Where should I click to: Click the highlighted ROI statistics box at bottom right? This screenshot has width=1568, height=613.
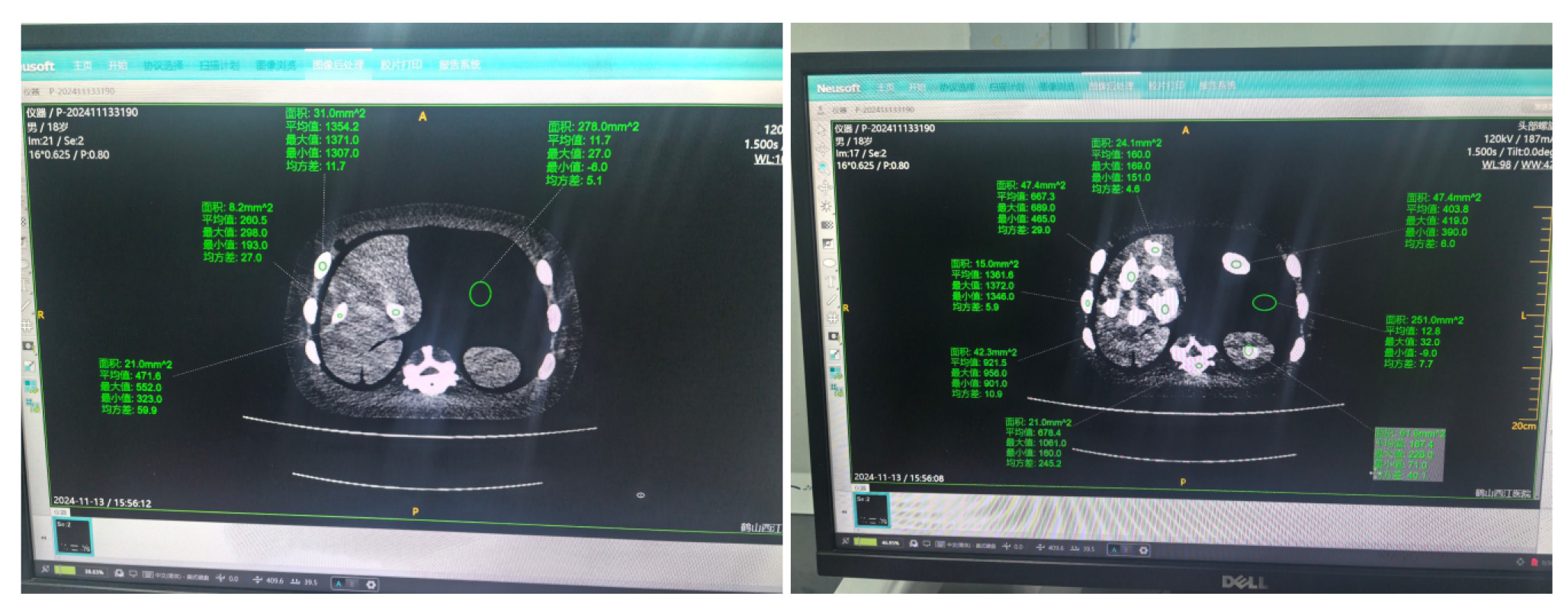point(1409,454)
